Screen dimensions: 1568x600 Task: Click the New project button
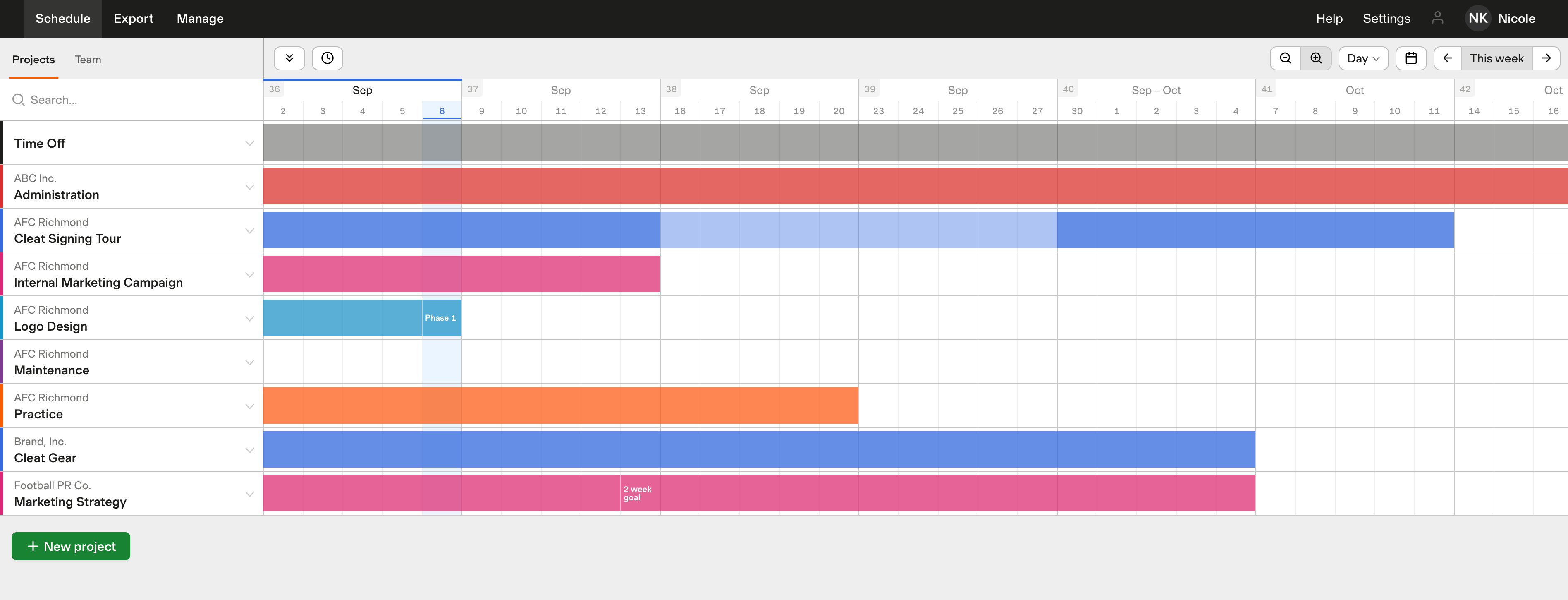[71, 546]
